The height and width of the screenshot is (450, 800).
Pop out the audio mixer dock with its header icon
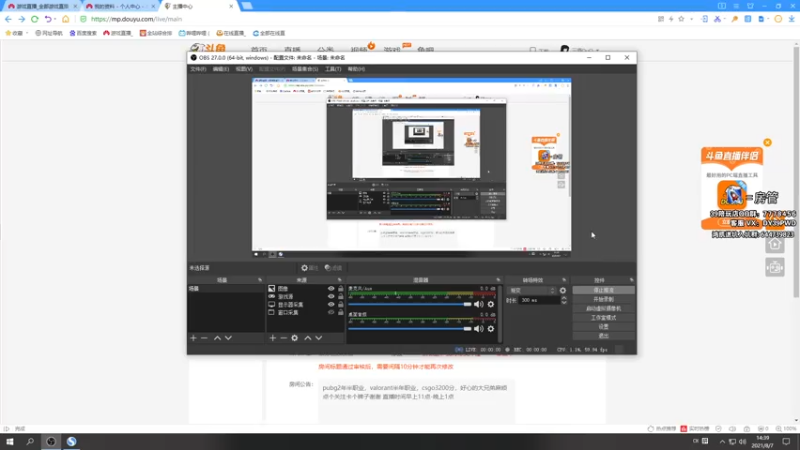pos(498,280)
